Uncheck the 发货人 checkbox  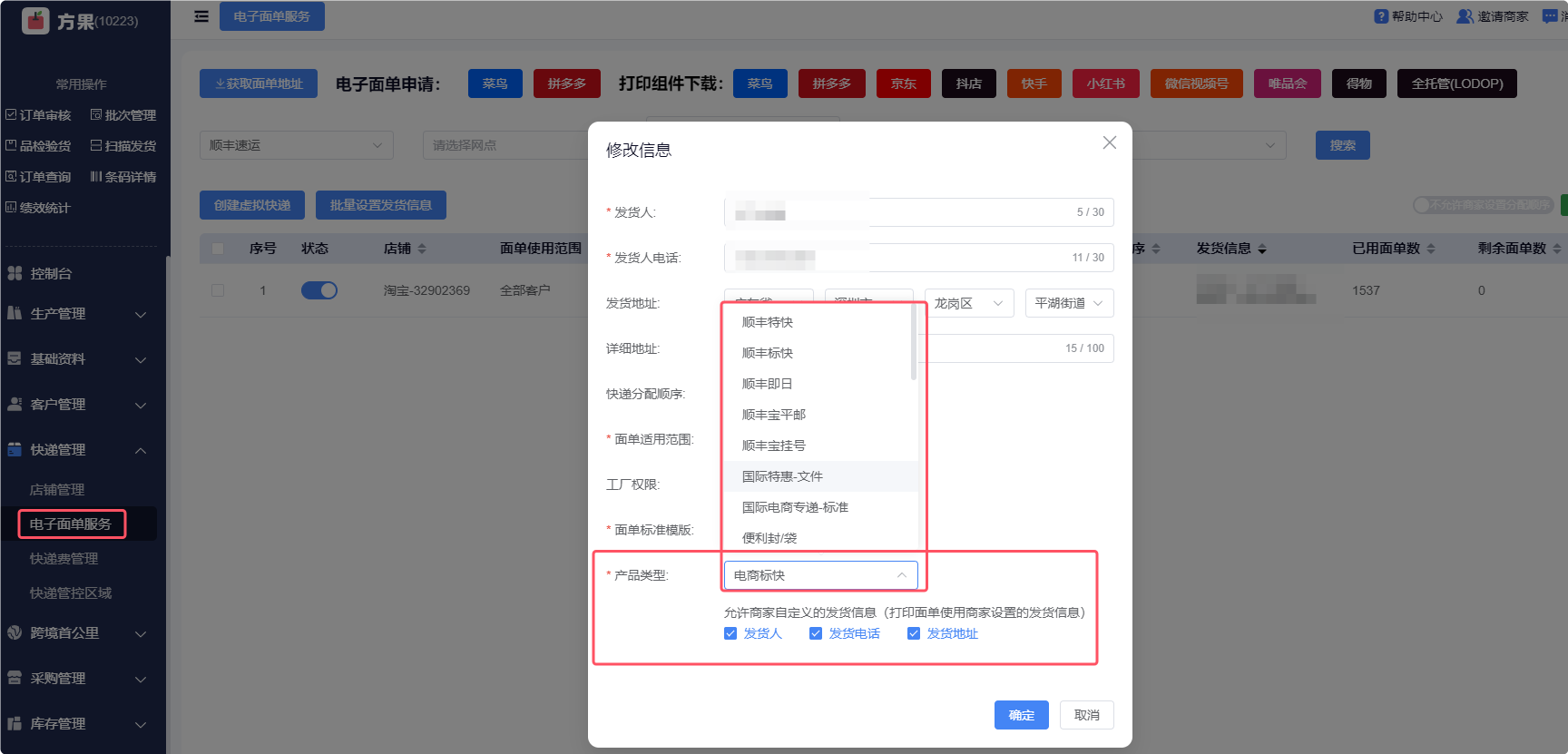[x=730, y=633]
